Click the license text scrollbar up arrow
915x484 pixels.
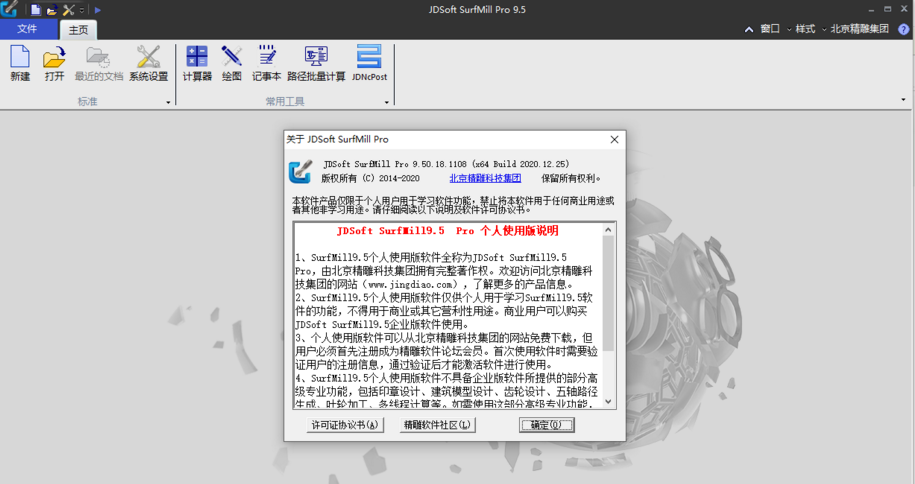(609, 229)
